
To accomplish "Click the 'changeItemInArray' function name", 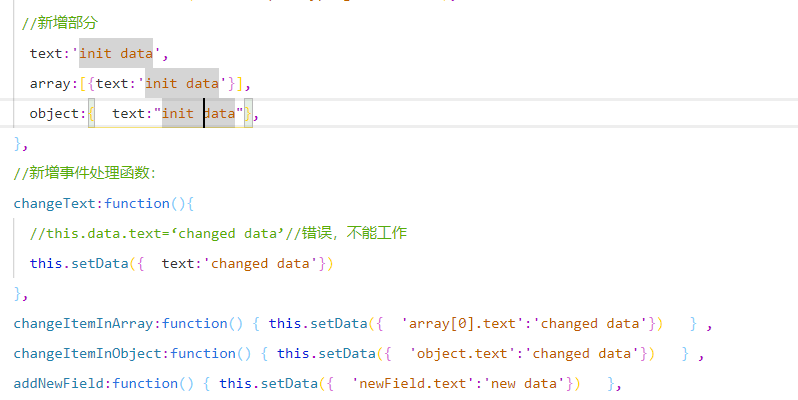I will (83, 324).
